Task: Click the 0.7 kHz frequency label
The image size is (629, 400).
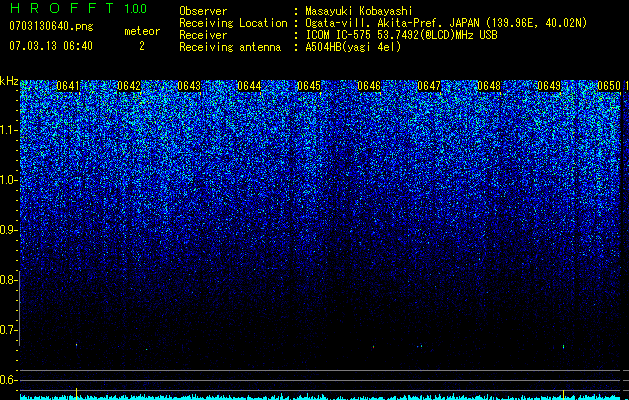Action: coord(8,330)
